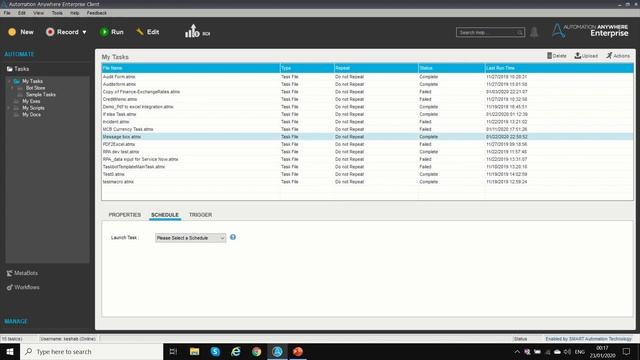The width and height of the screenshot is (640, 360).
Task: Select the Incident.atmx task
Action: pyautogui.click(x=367, y=122)
